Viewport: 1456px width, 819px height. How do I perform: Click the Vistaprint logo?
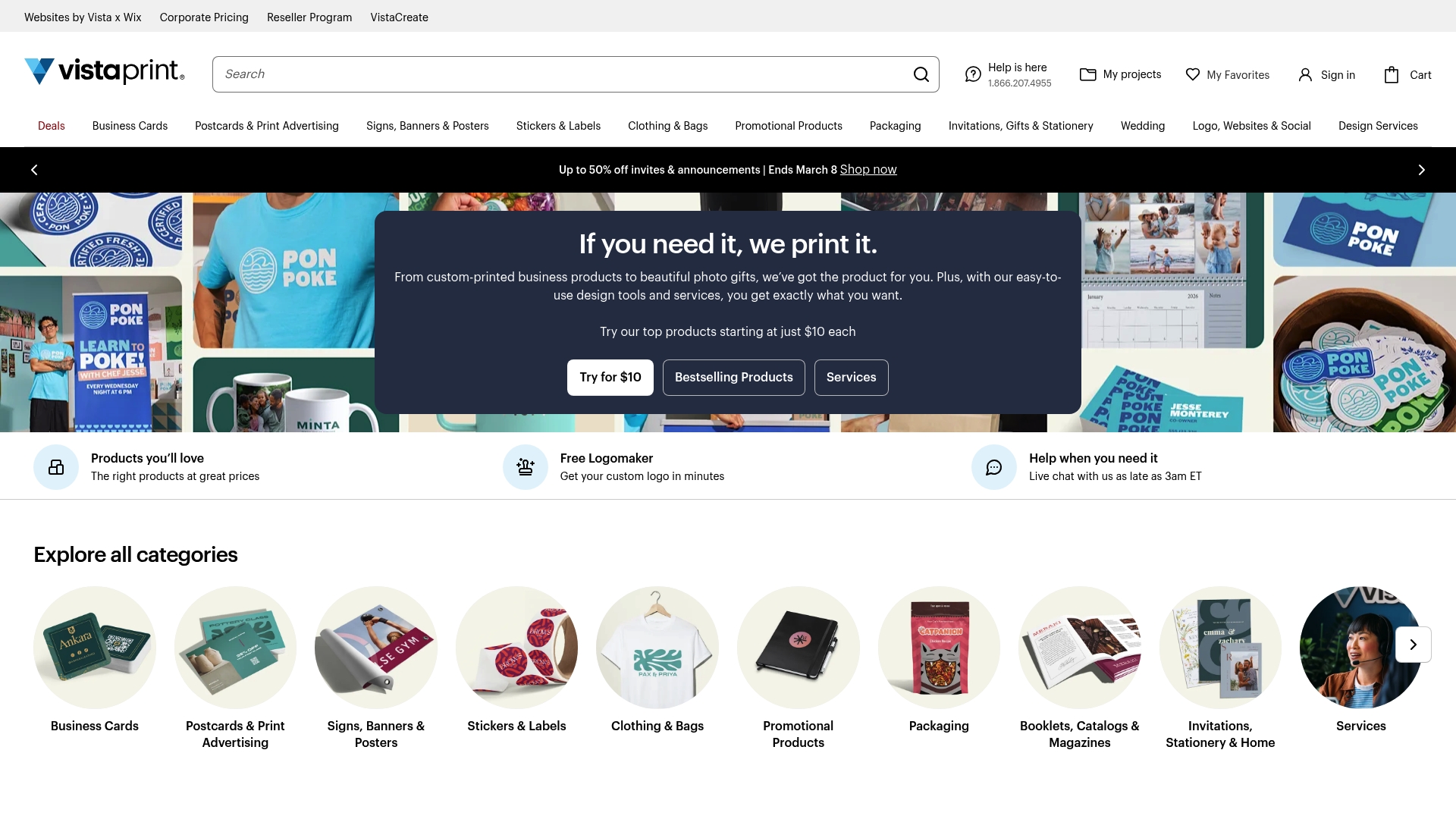click(105, 71)
